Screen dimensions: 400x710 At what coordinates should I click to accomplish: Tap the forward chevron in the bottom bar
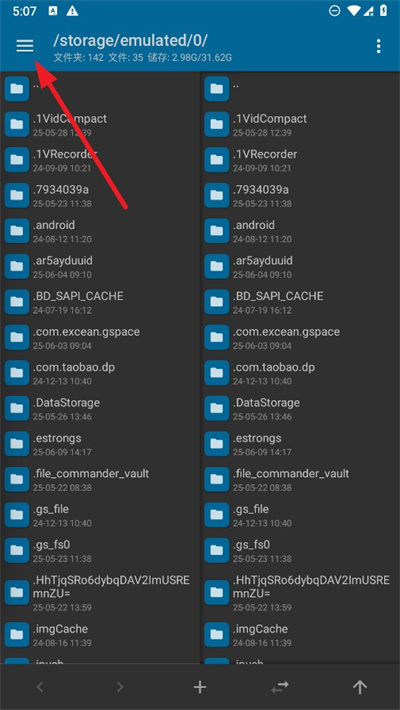pyautogui.click(x=120, y=687)
